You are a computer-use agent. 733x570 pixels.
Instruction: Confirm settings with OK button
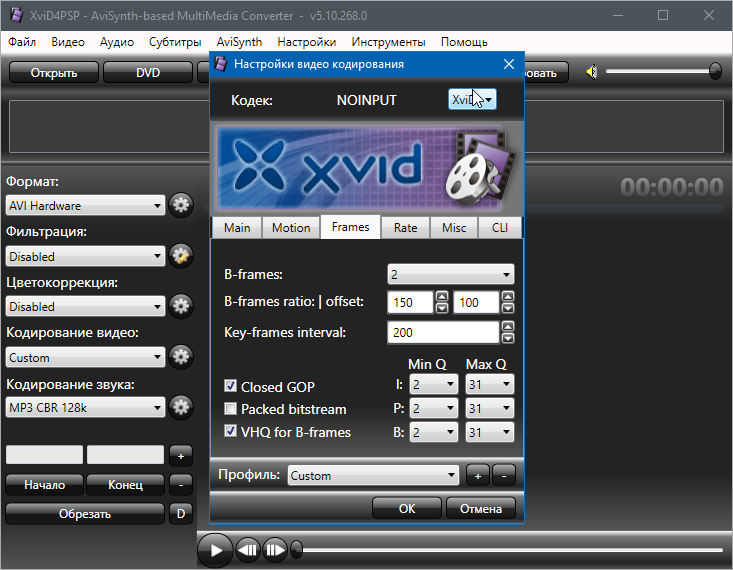point(407,508)
